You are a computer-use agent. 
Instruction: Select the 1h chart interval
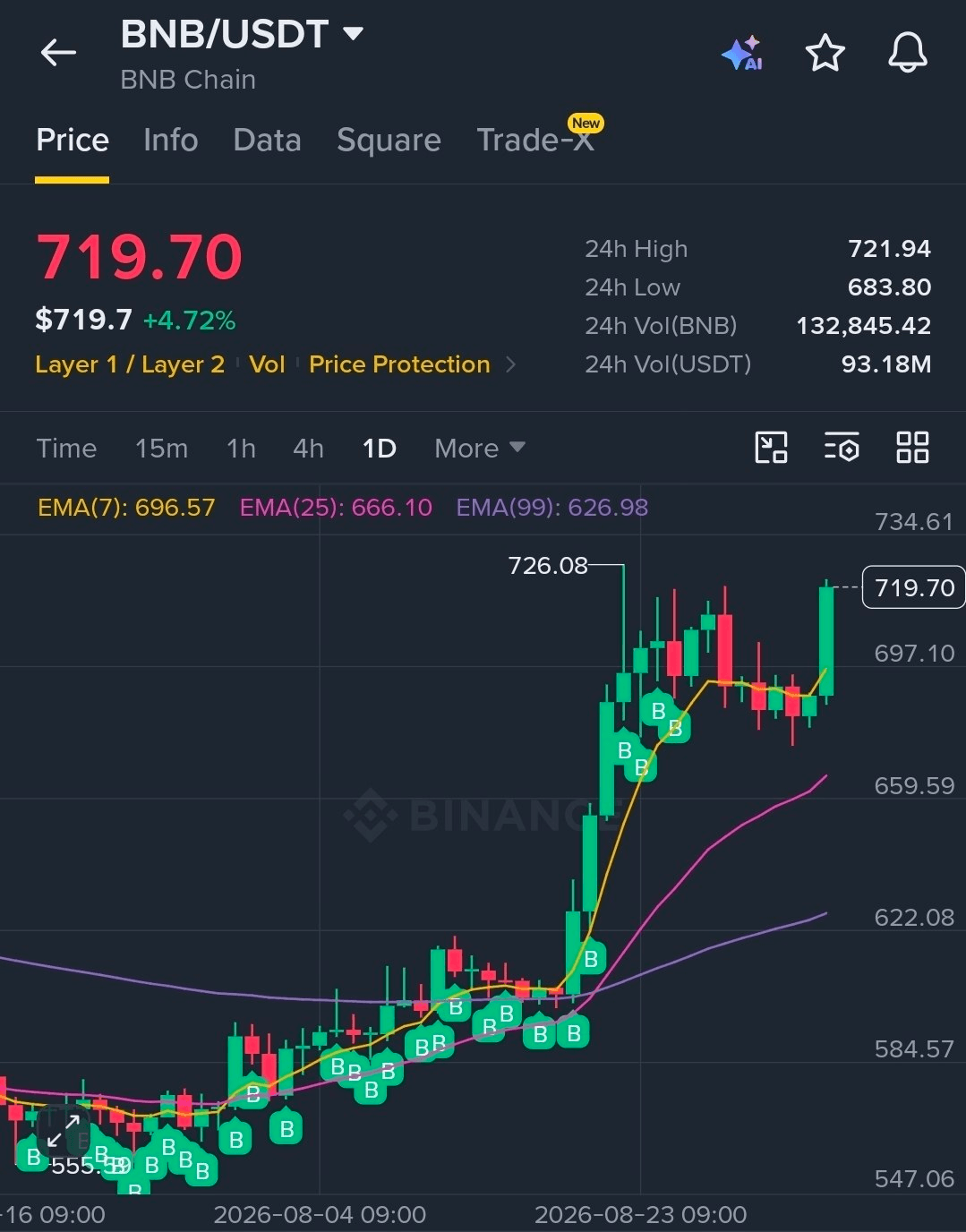(242, 448)
